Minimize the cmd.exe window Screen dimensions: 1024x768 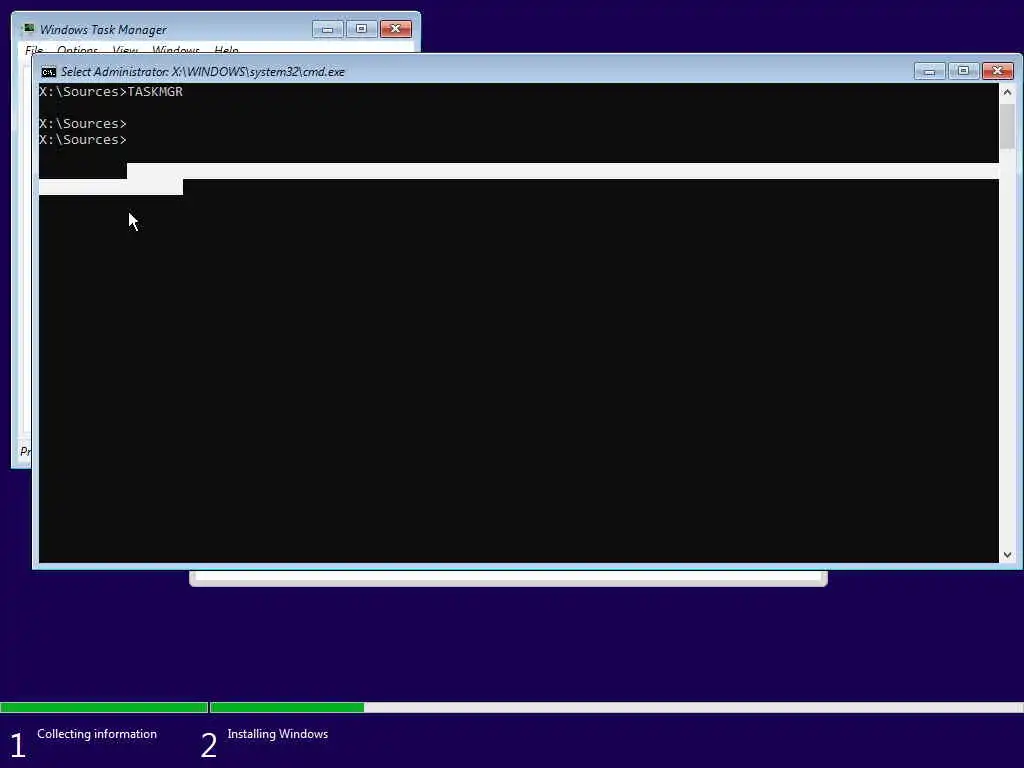pyautogui.click(x=929, y=71)
